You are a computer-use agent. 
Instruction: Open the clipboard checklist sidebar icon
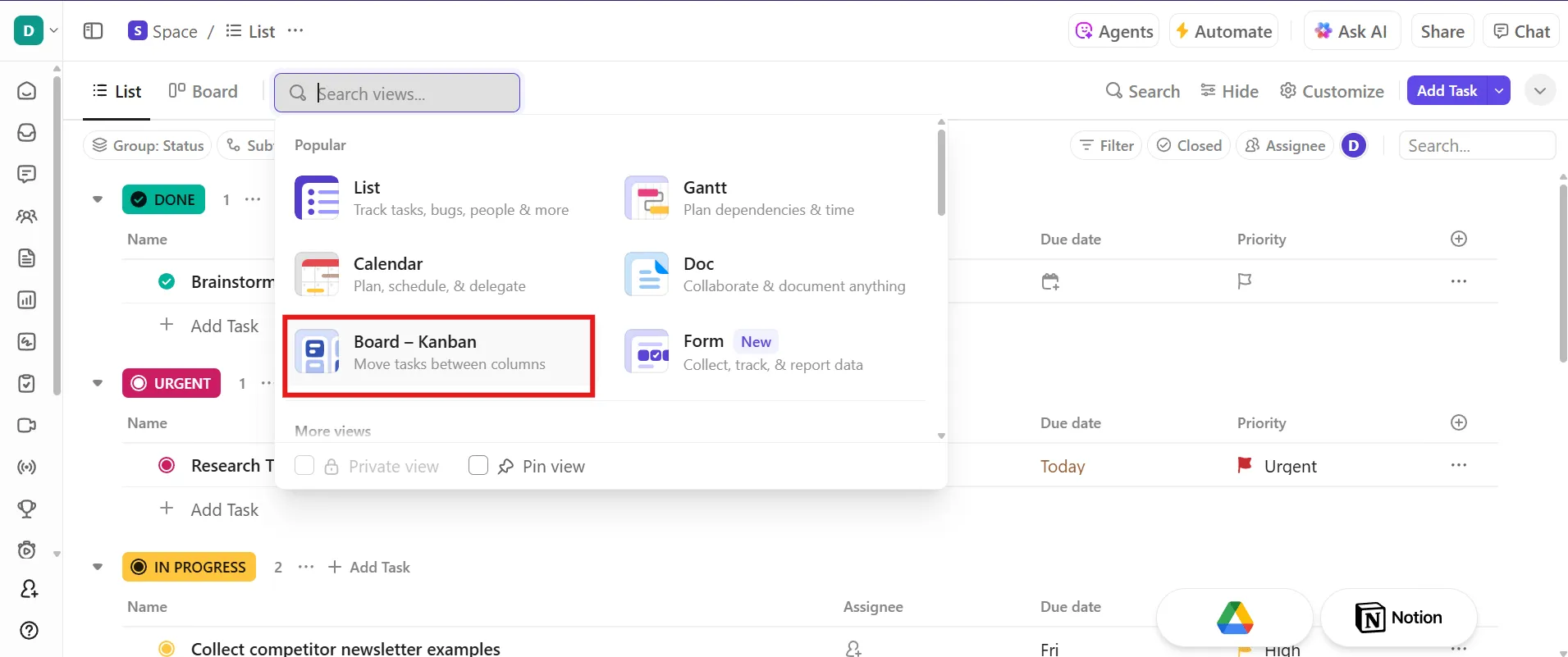(27, 384)
